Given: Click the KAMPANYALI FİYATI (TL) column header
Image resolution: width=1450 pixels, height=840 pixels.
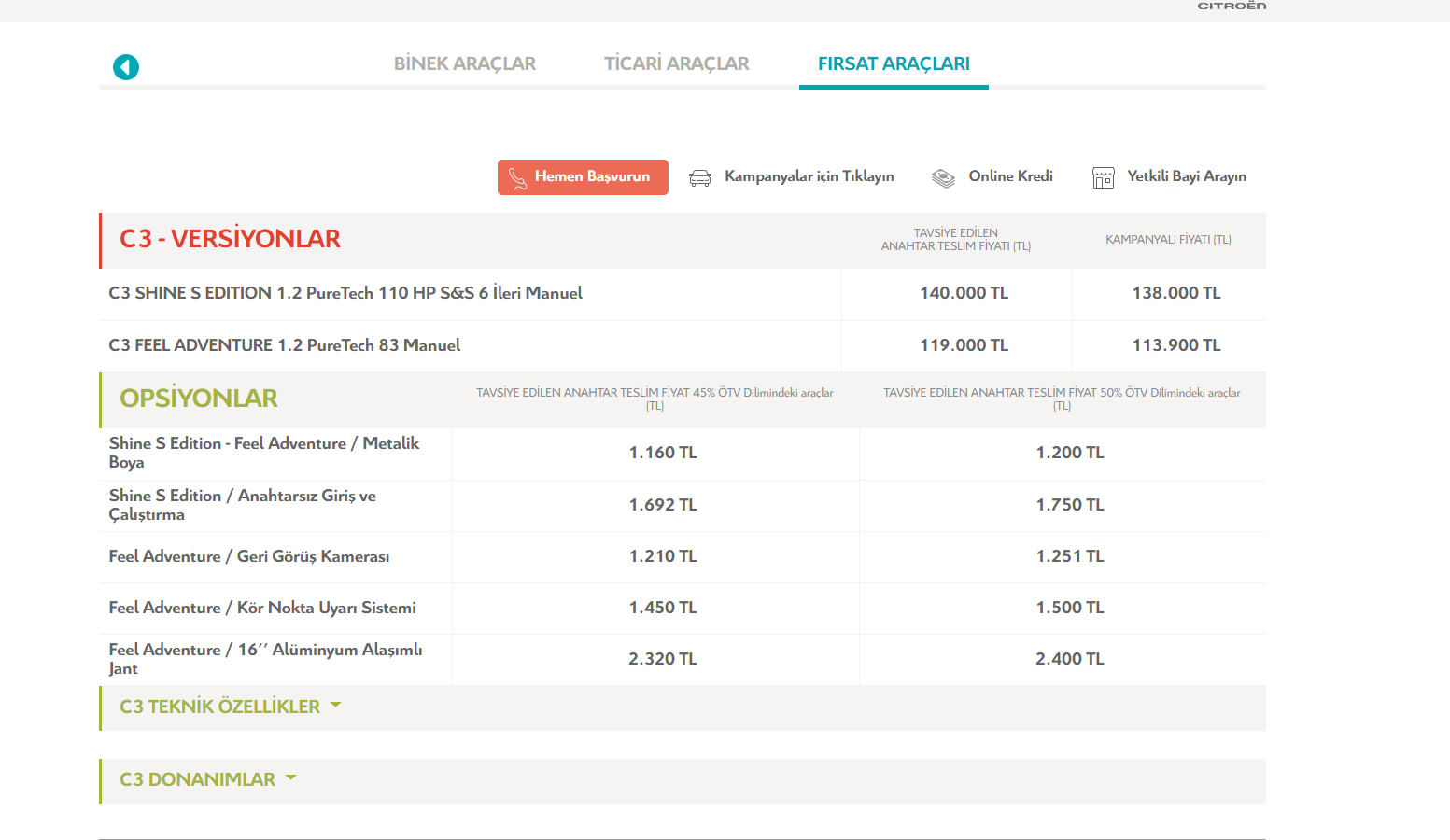Looking at the screenshot, I should (1168, 240).
